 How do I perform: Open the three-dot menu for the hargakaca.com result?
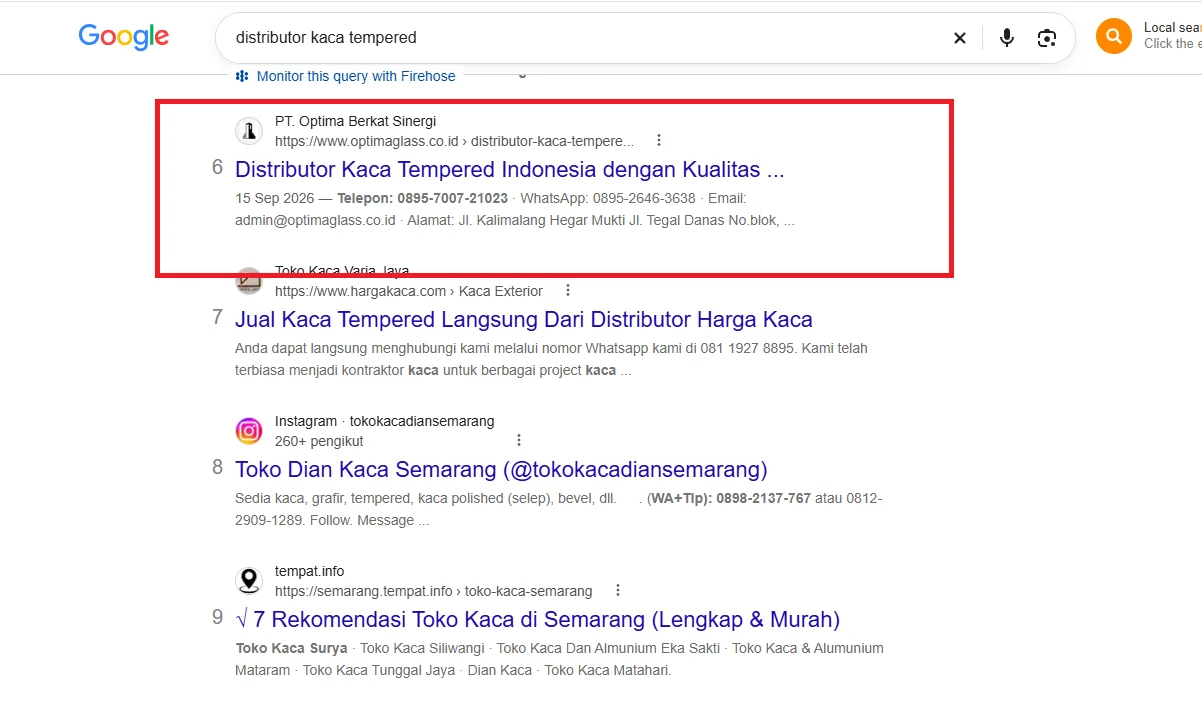point(568,290)
